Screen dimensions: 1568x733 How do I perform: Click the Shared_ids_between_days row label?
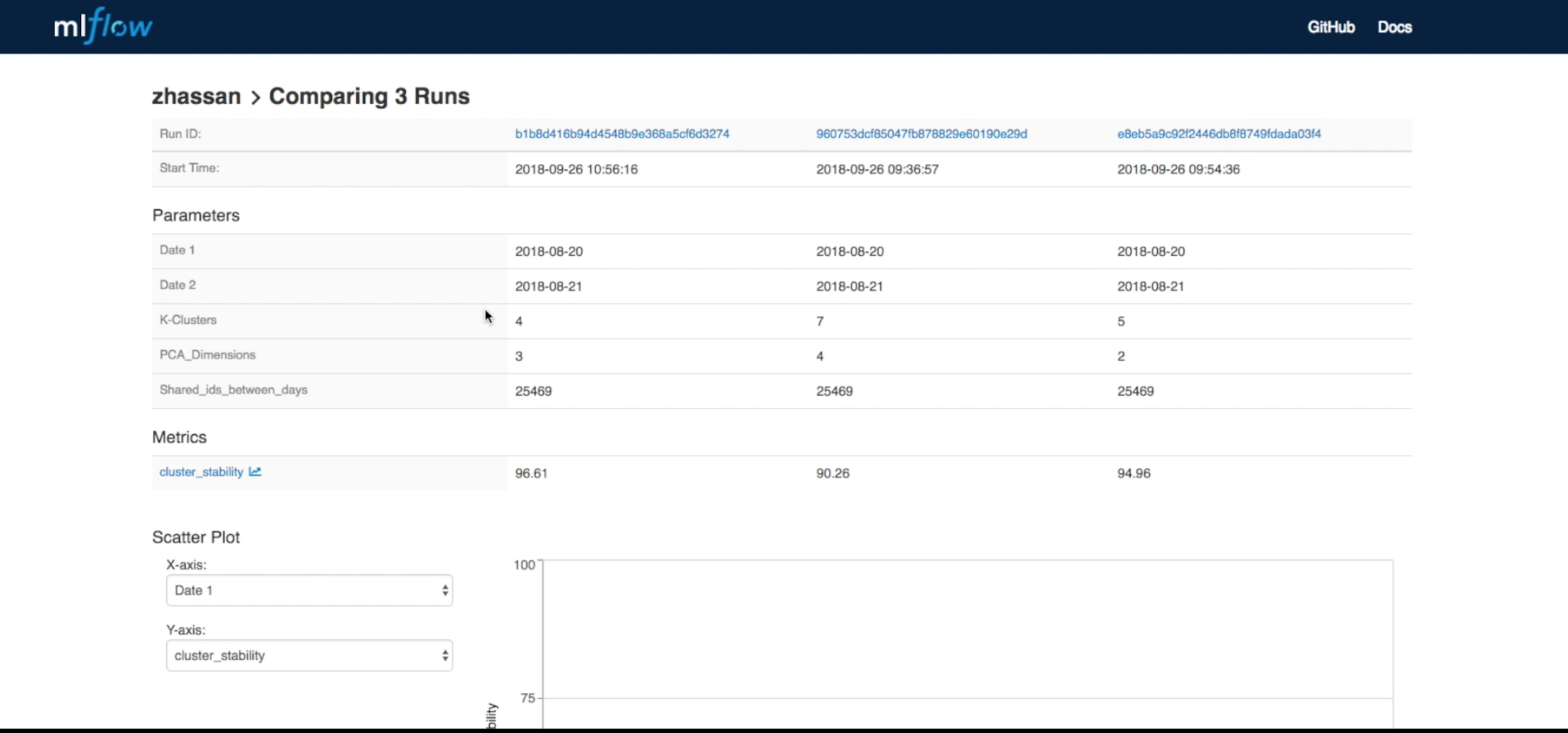coord(233,390)
